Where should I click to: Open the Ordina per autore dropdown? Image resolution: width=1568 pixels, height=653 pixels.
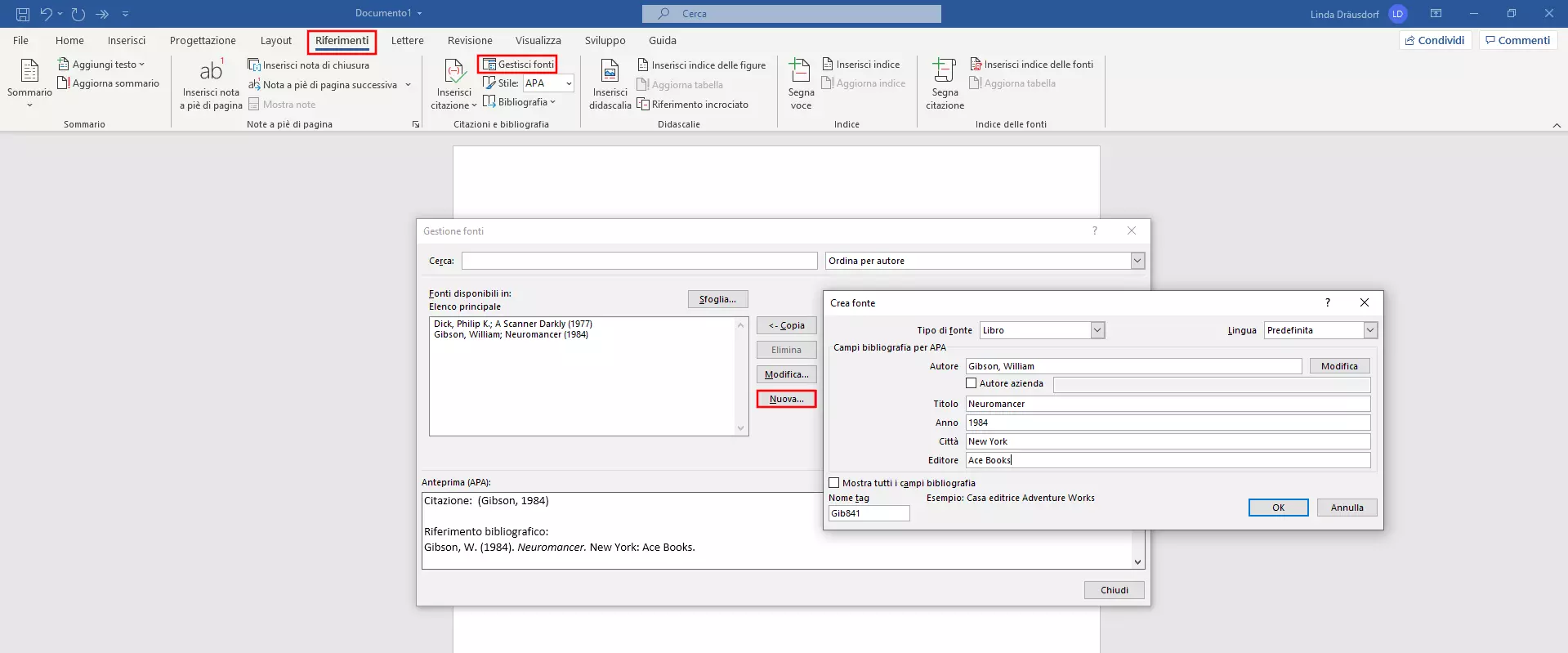click(x=1137, y=261)
